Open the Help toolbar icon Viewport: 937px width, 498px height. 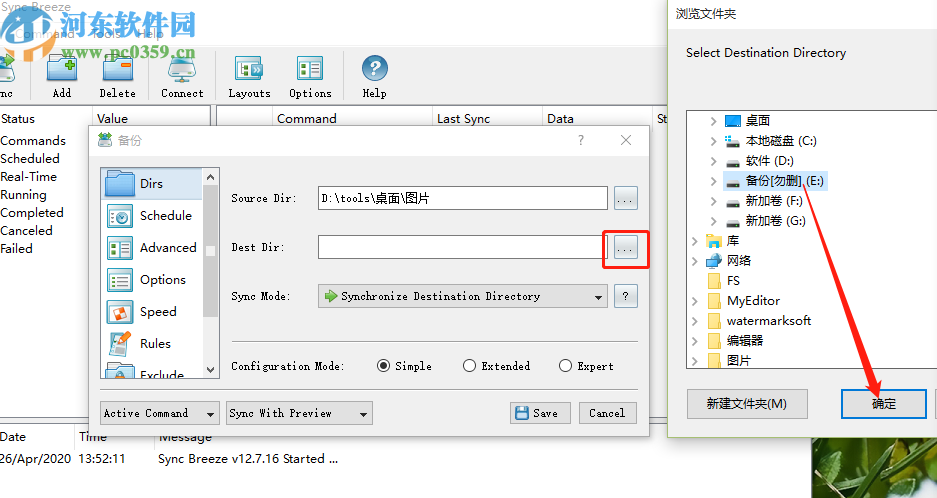374,77
